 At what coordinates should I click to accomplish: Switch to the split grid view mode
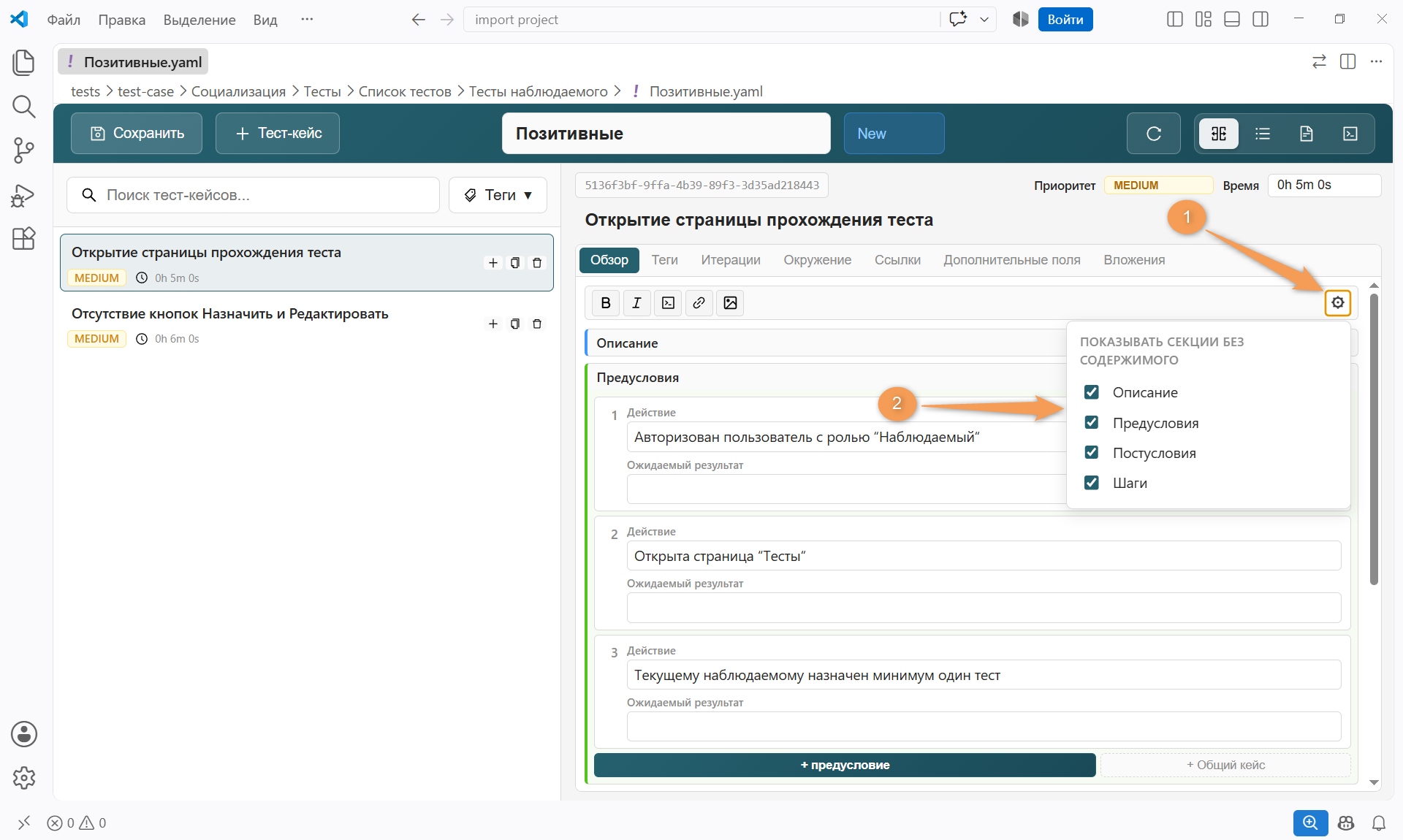pos(1219,134)
